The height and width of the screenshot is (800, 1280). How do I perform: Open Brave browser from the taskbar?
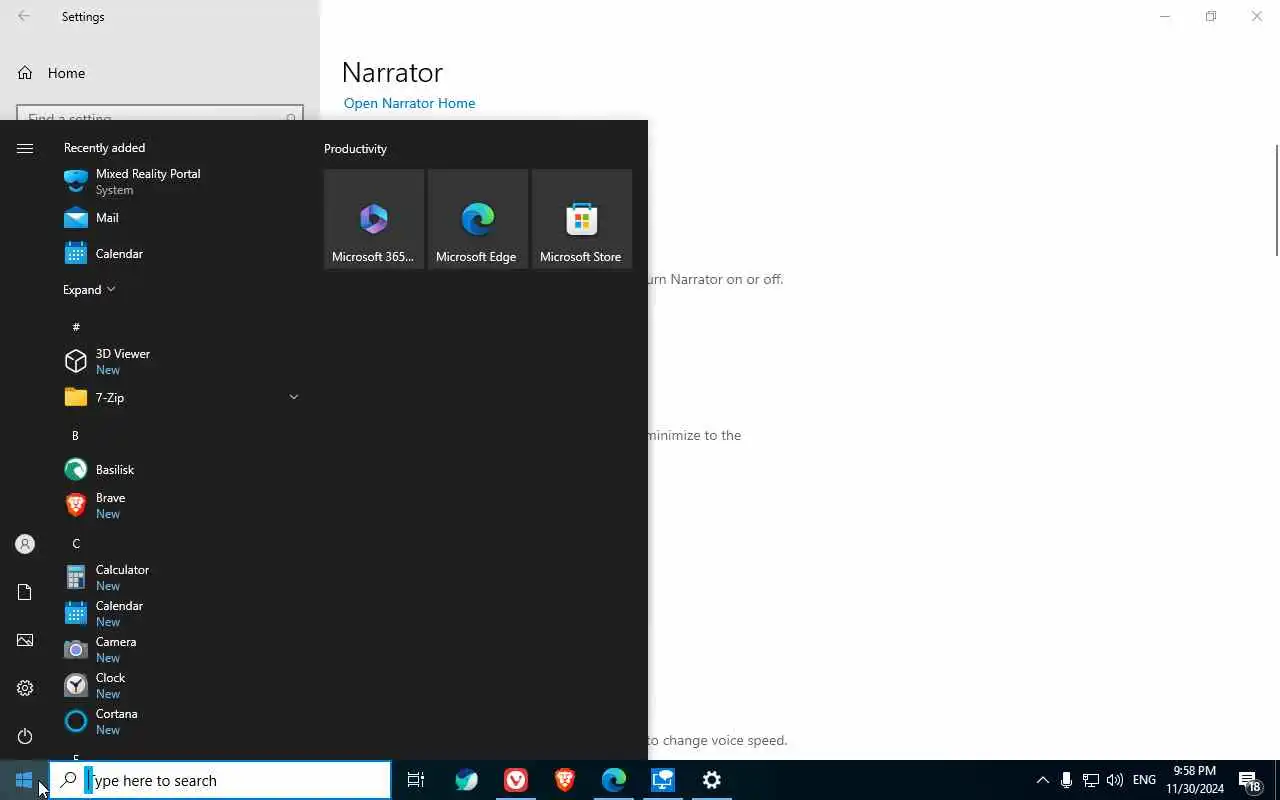[x=565, y=780]
